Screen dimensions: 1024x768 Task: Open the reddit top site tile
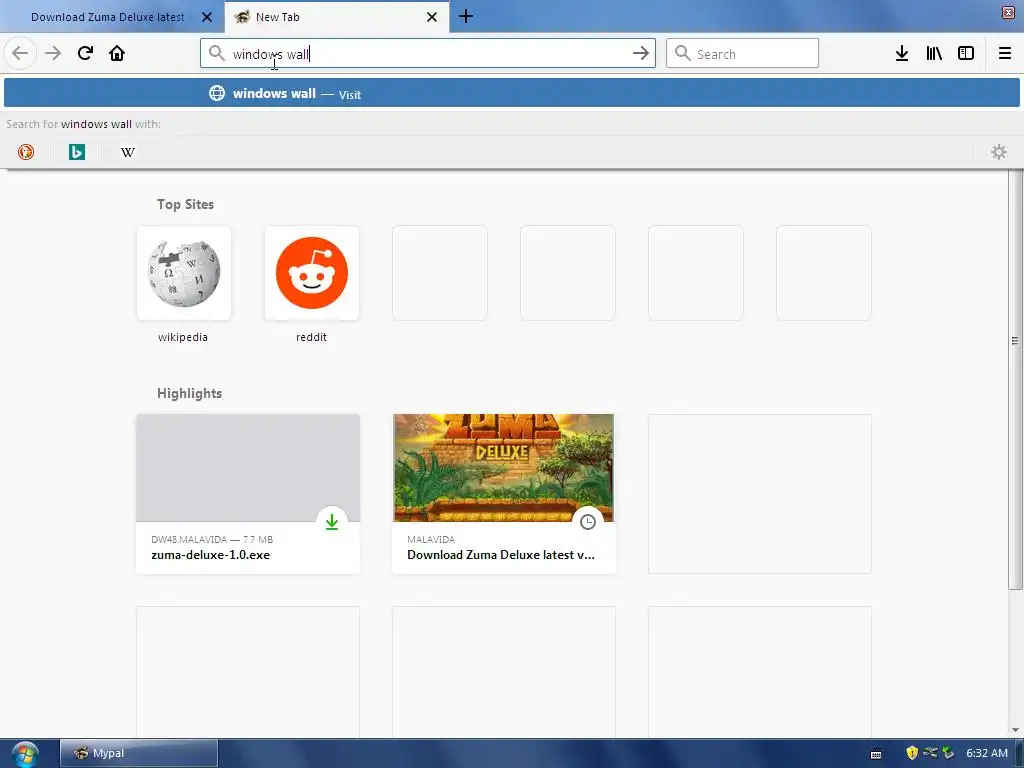pyautogui.click(x=312, y=273)
